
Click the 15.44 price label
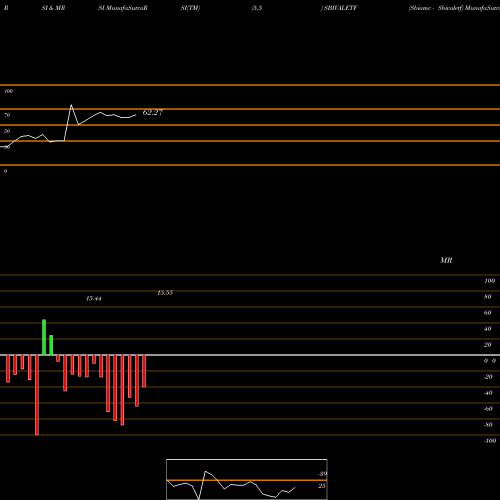94,299
